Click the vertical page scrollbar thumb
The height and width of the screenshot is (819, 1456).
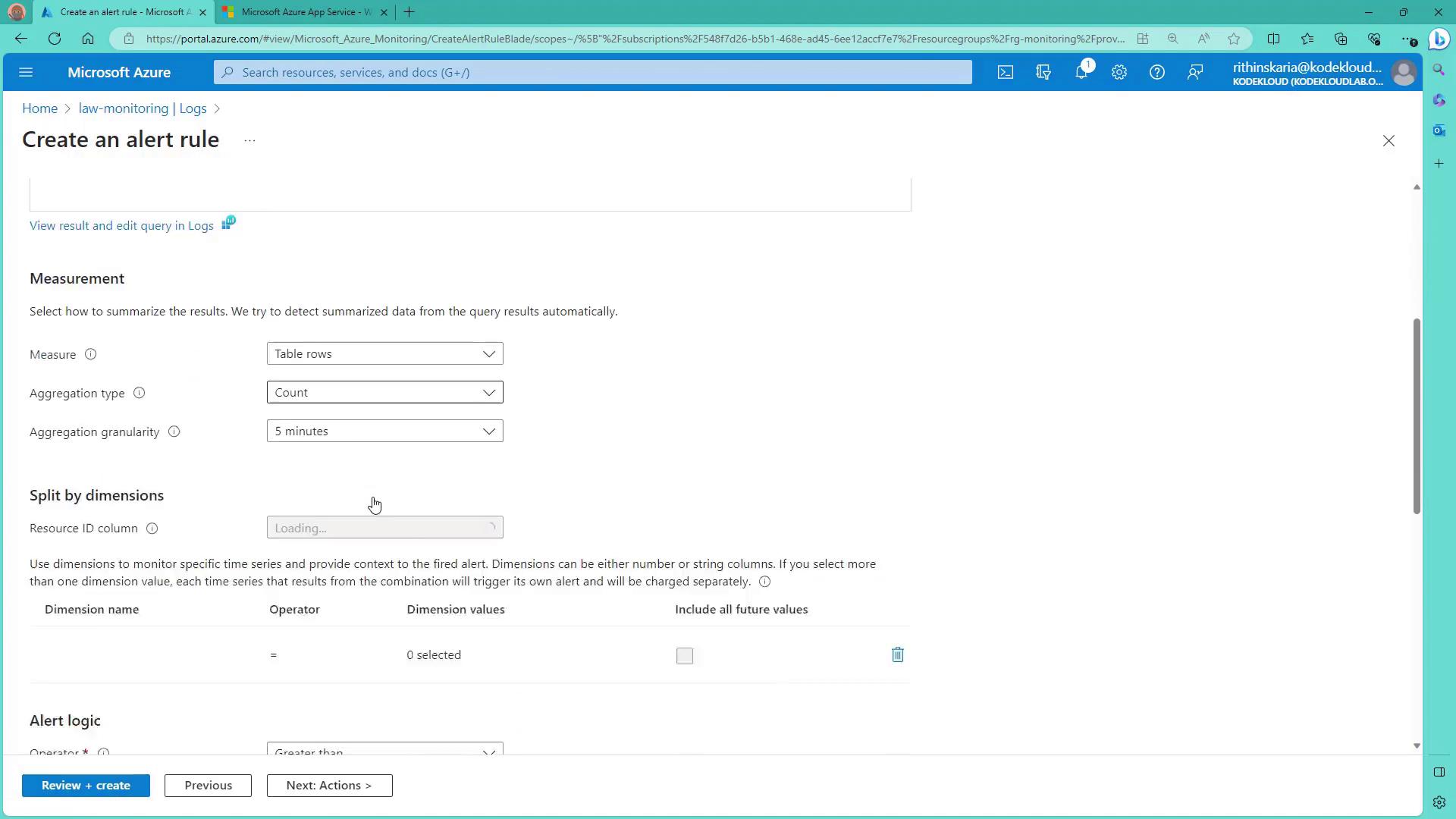point(1416,417)
